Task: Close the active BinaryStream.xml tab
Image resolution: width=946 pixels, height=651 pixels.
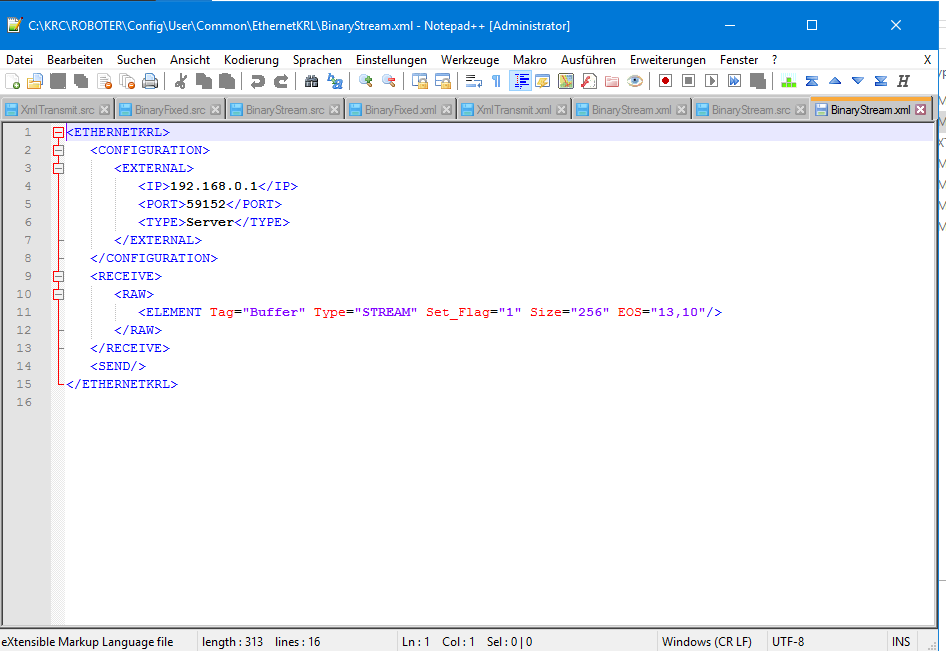Action: (920, 110)
